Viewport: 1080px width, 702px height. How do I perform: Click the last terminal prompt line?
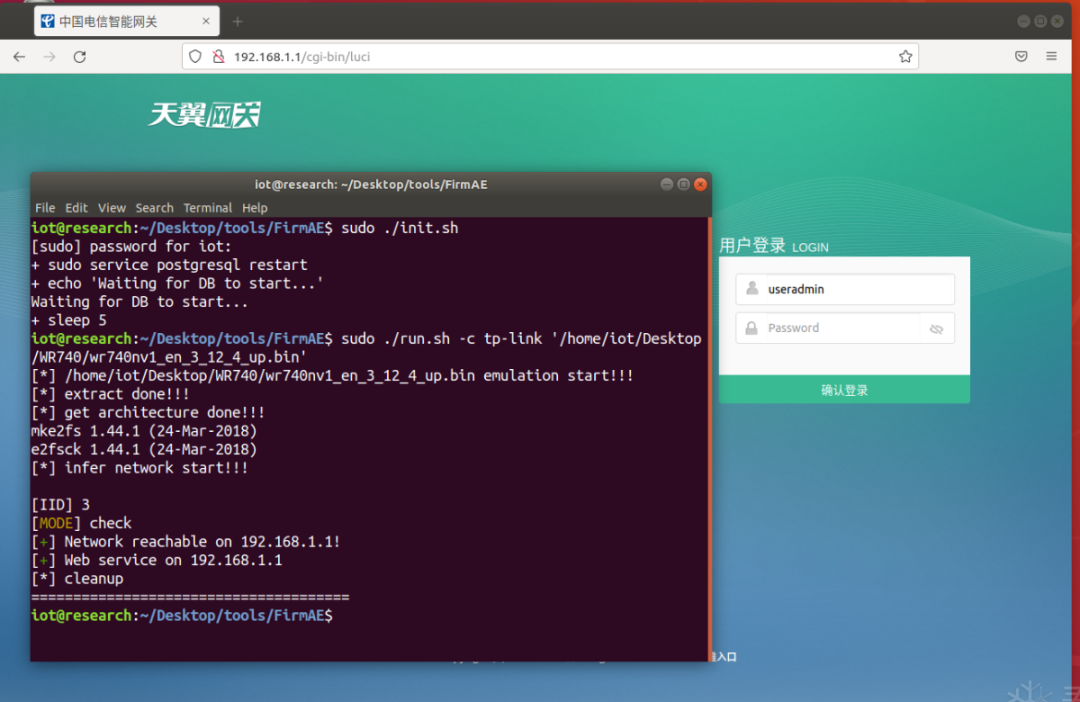[x=182, y=616]
